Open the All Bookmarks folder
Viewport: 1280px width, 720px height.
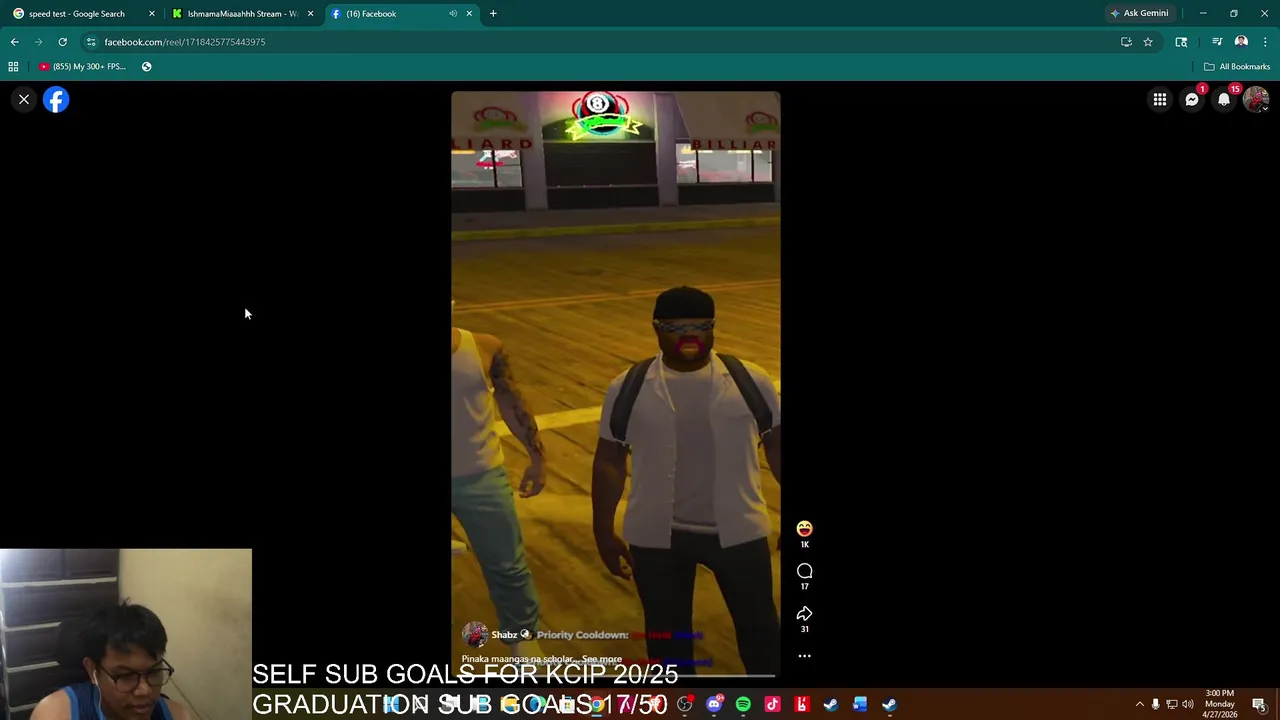coord(1237,67)
